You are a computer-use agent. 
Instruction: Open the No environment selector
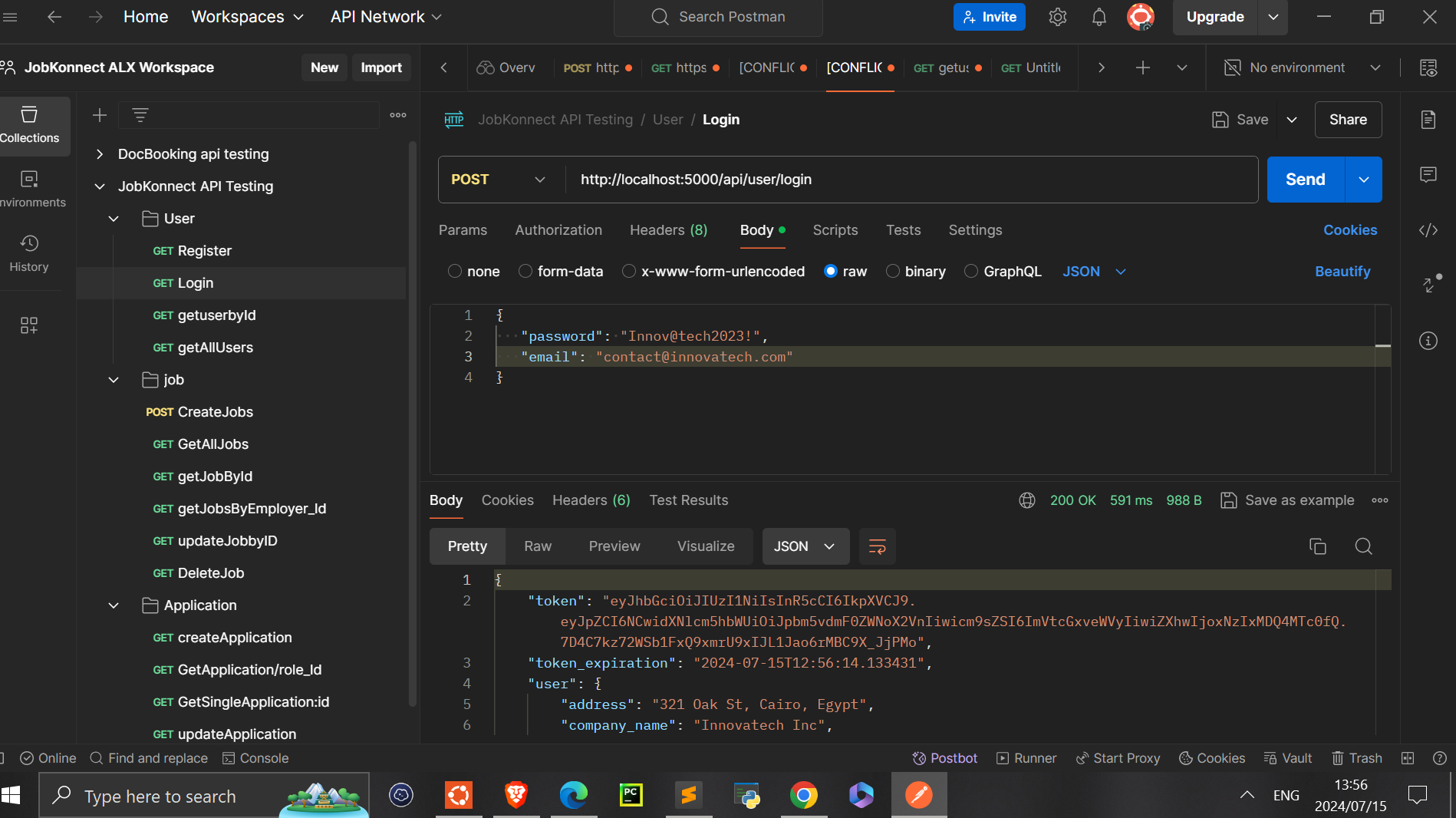tap(1303, 68)
